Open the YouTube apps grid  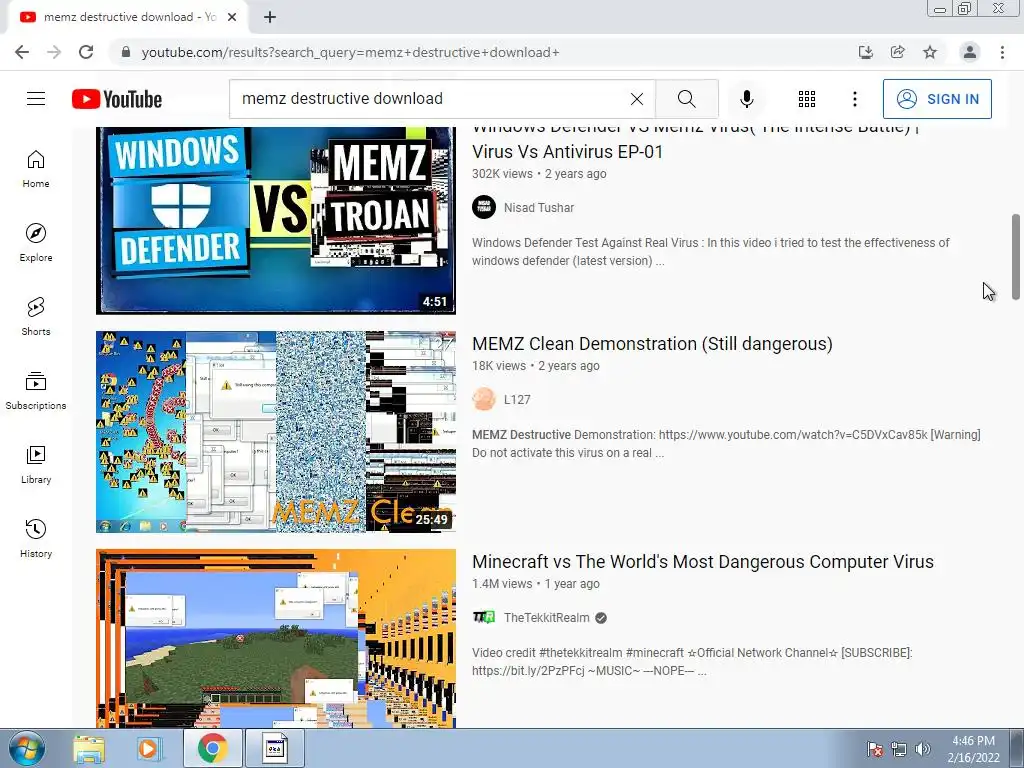pyautogui.click(x=807, y=99)
